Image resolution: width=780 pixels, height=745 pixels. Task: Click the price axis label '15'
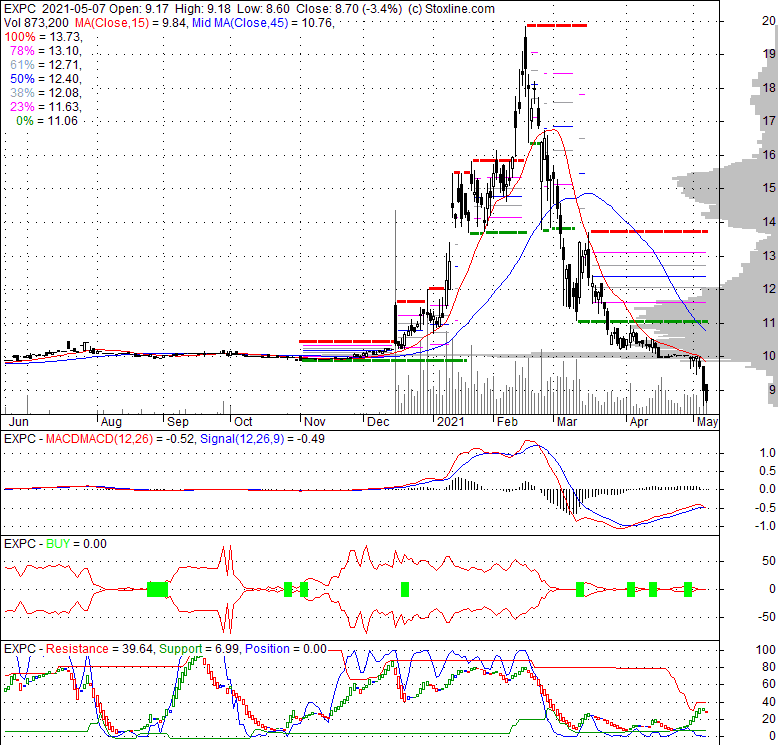[x=769, y=188]
